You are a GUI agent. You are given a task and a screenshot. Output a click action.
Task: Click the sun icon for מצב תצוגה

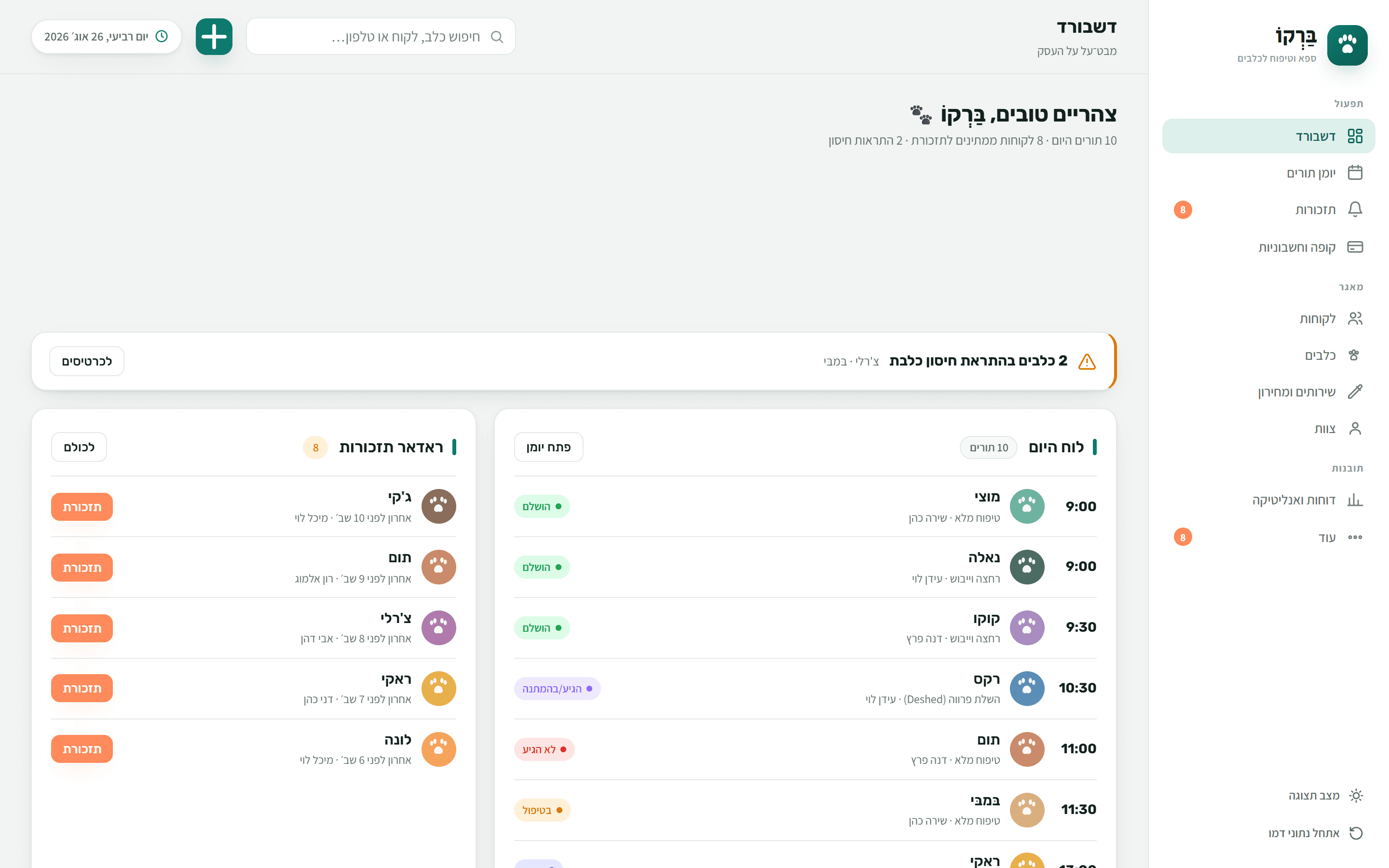[1356, 796]
